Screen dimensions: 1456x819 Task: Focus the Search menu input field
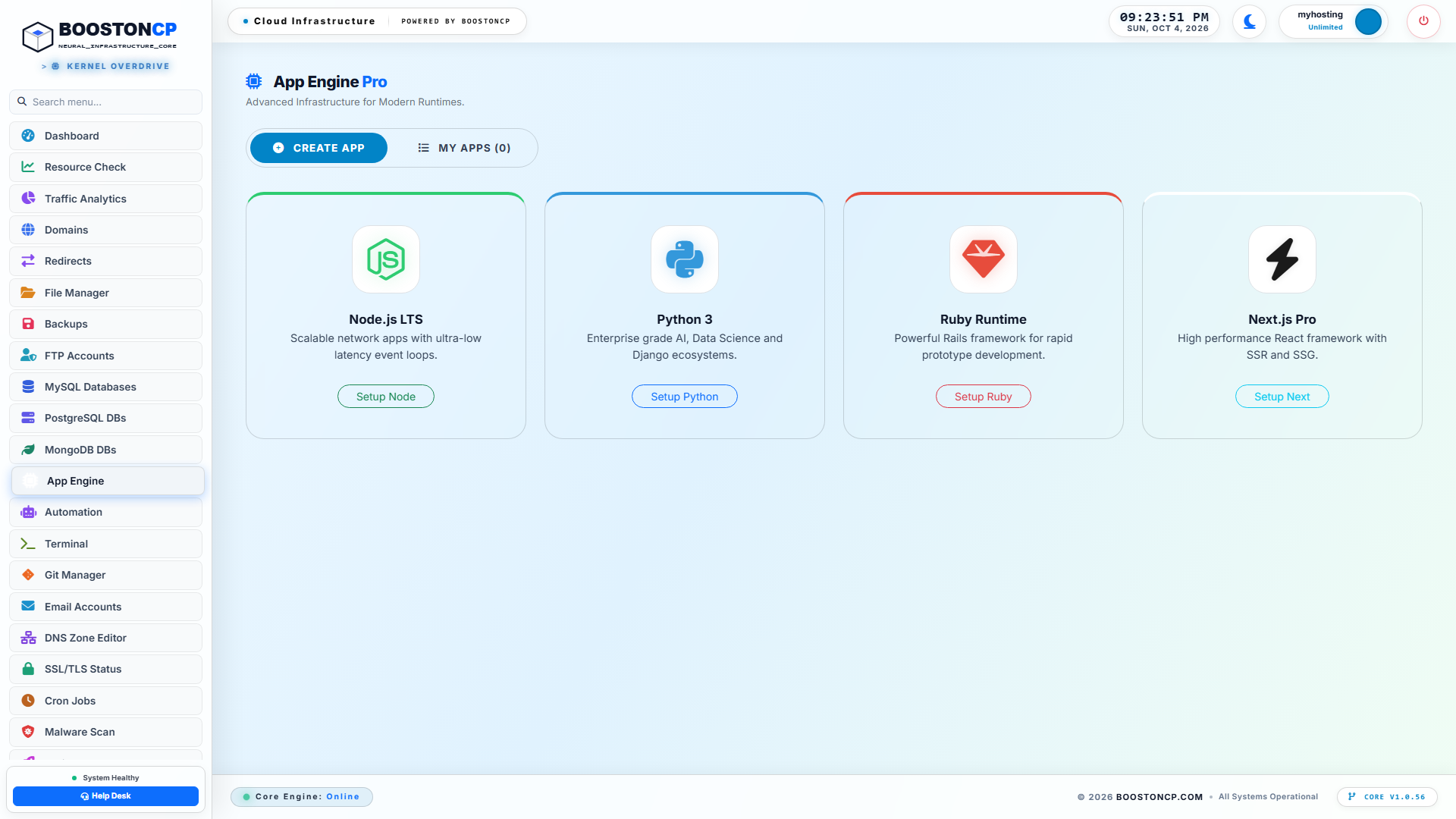(x=105, y=102)
